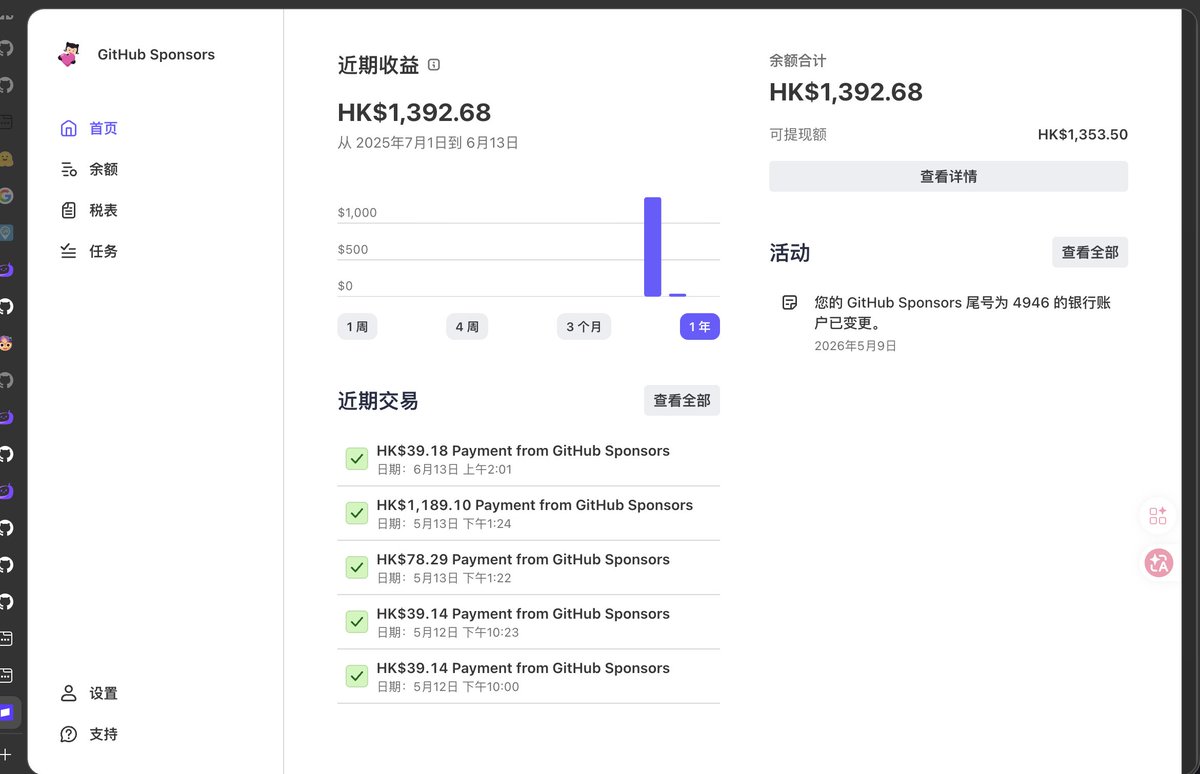This screenshot has height=774, width=1200.
Task: Click 查看全部 next to 活动
Action: coord(1090,253)
